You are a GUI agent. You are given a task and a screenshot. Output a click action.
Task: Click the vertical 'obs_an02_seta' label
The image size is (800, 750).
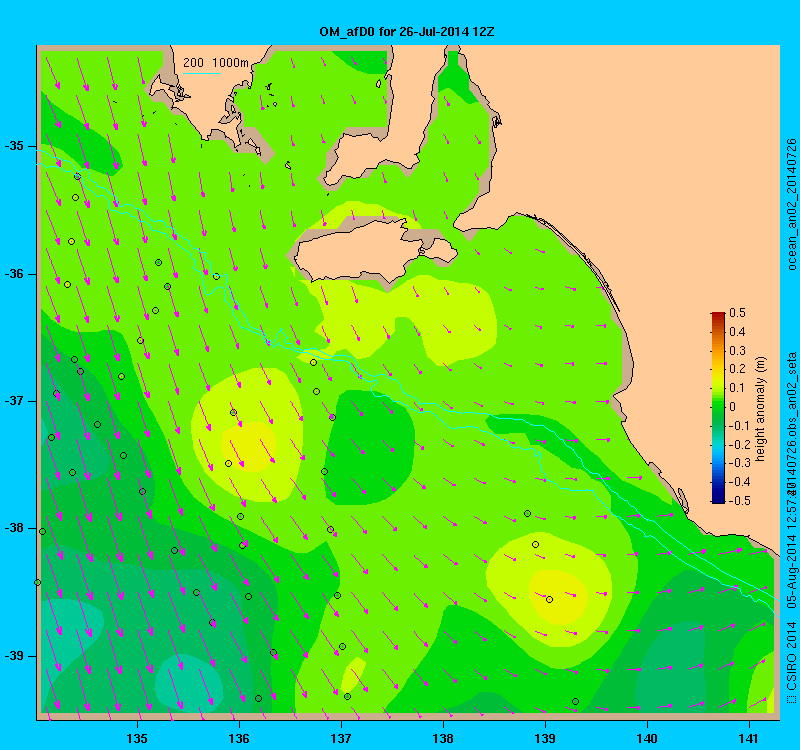tap(791, 391)
